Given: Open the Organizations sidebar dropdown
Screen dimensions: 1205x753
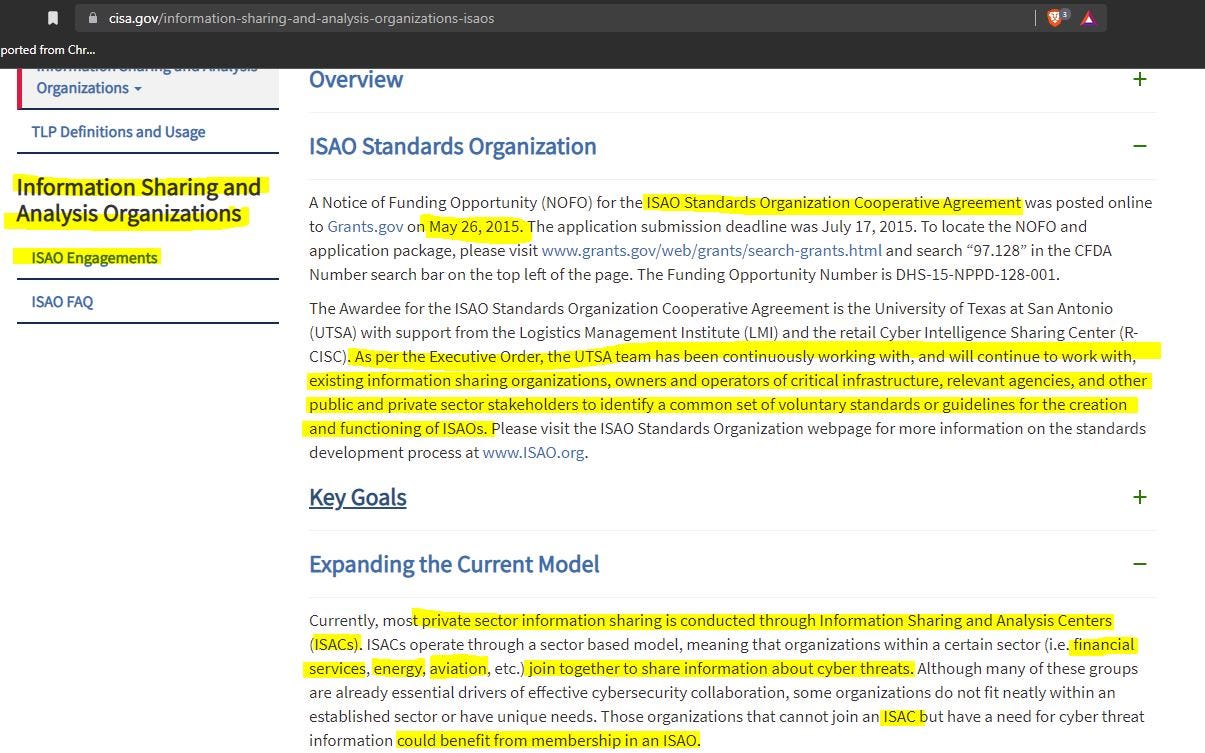Looking at the screenshot, I should click(x=89, y=88).
